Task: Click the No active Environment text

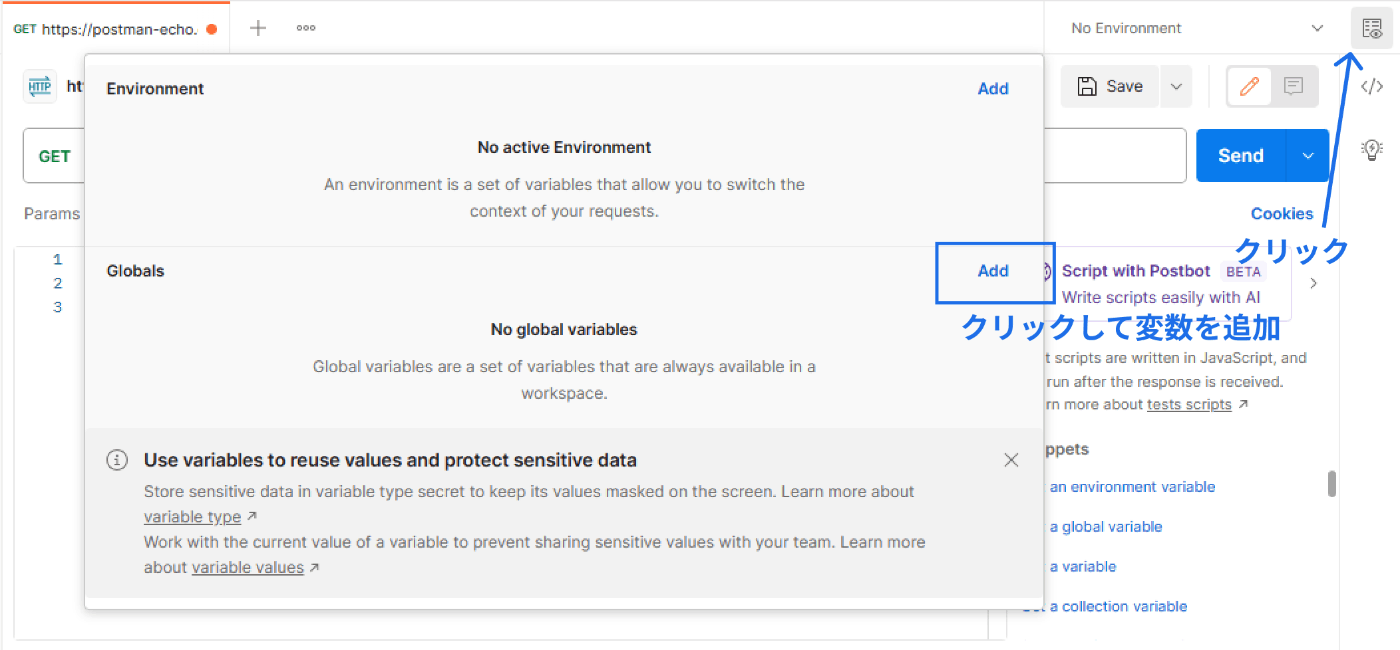Action: pyautogui.click(x=564, y=147)
